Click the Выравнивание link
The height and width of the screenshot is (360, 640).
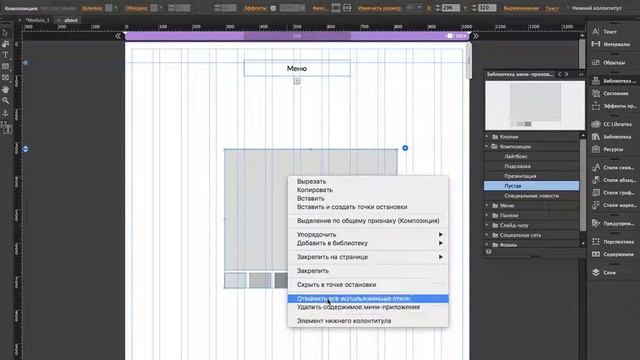521,8
